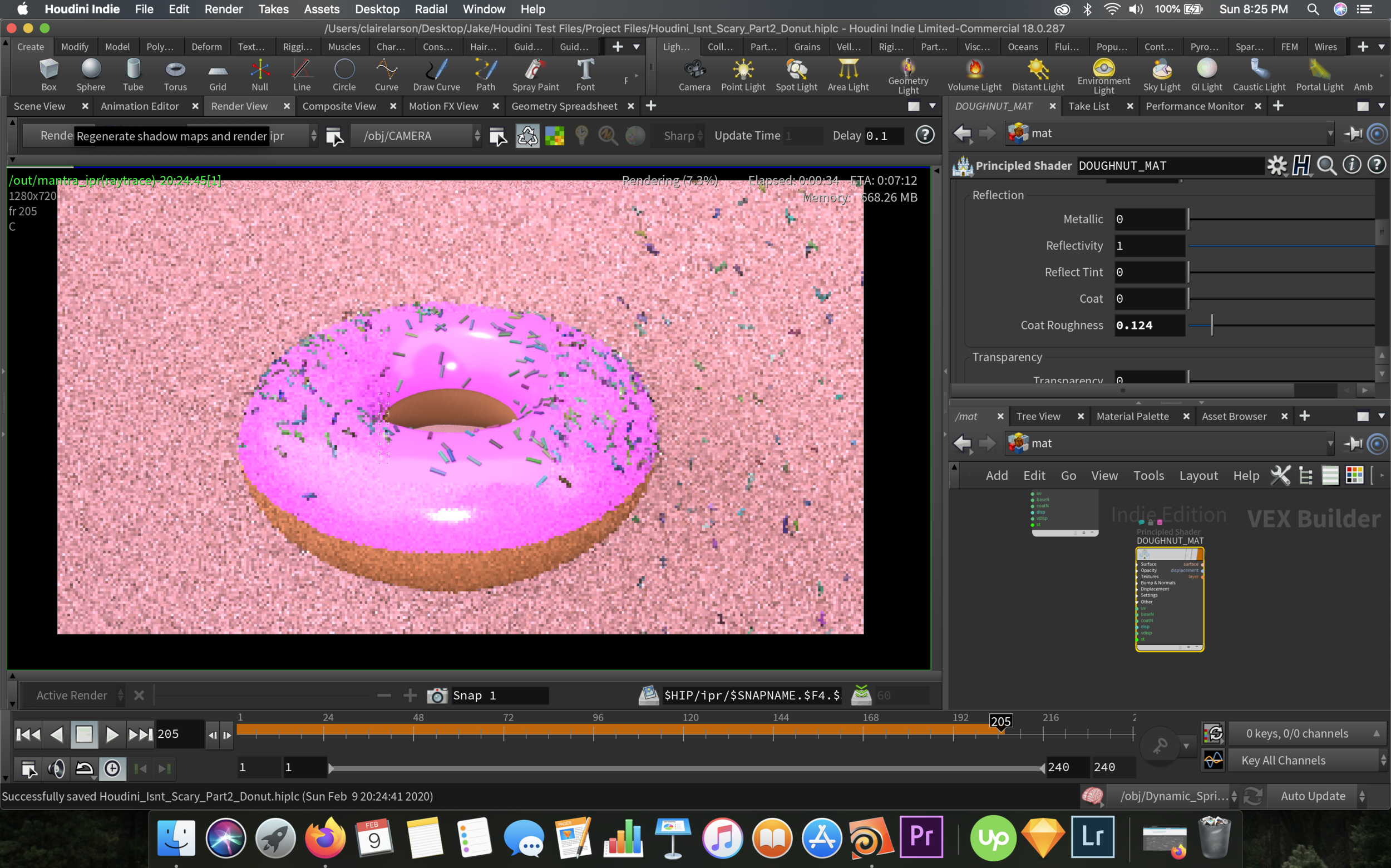The image size is (1391, 868).
Task: Select the Spray Paint tool
Action: (535, 75)
